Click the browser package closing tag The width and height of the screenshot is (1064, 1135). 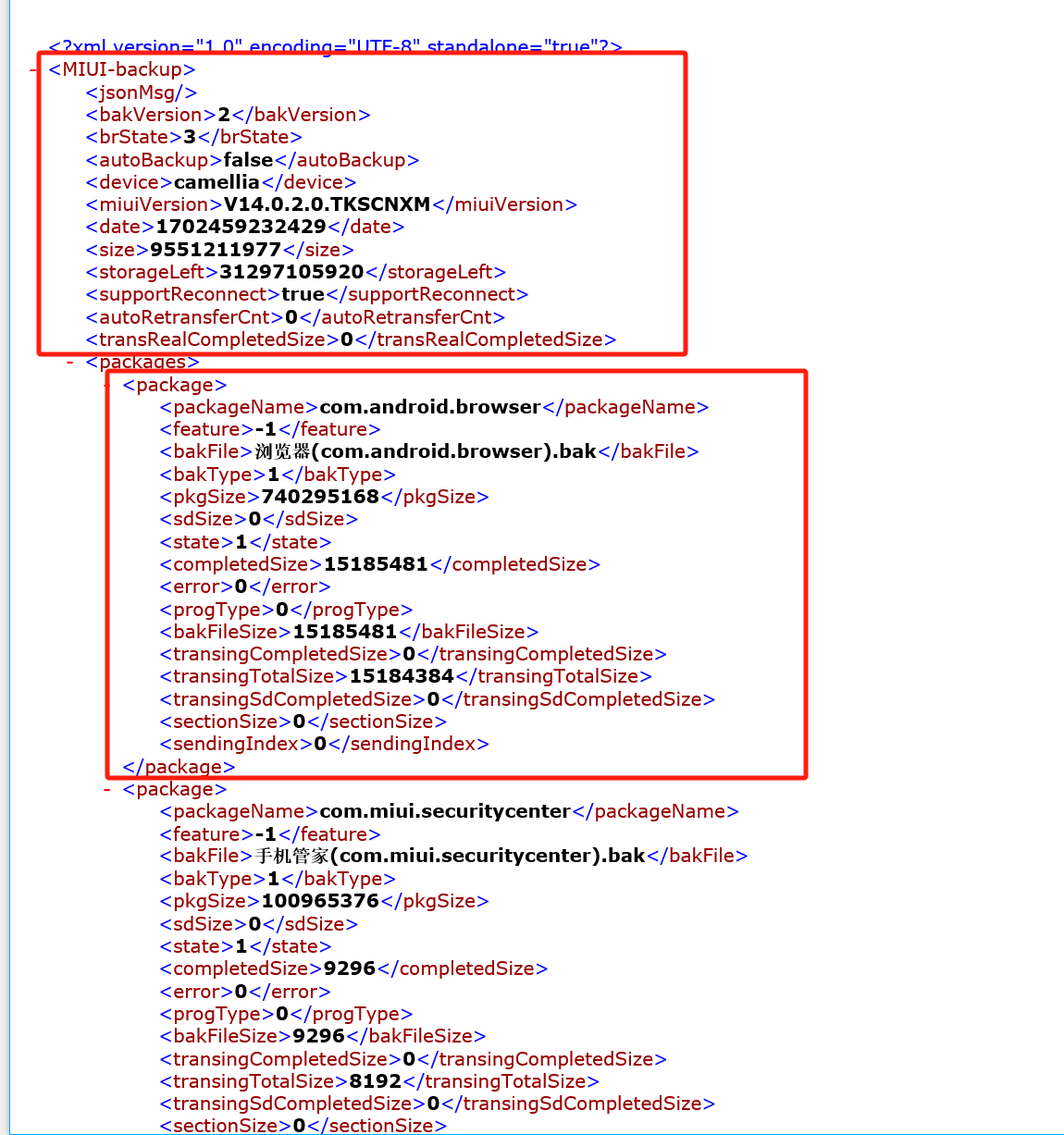point(179,767)
